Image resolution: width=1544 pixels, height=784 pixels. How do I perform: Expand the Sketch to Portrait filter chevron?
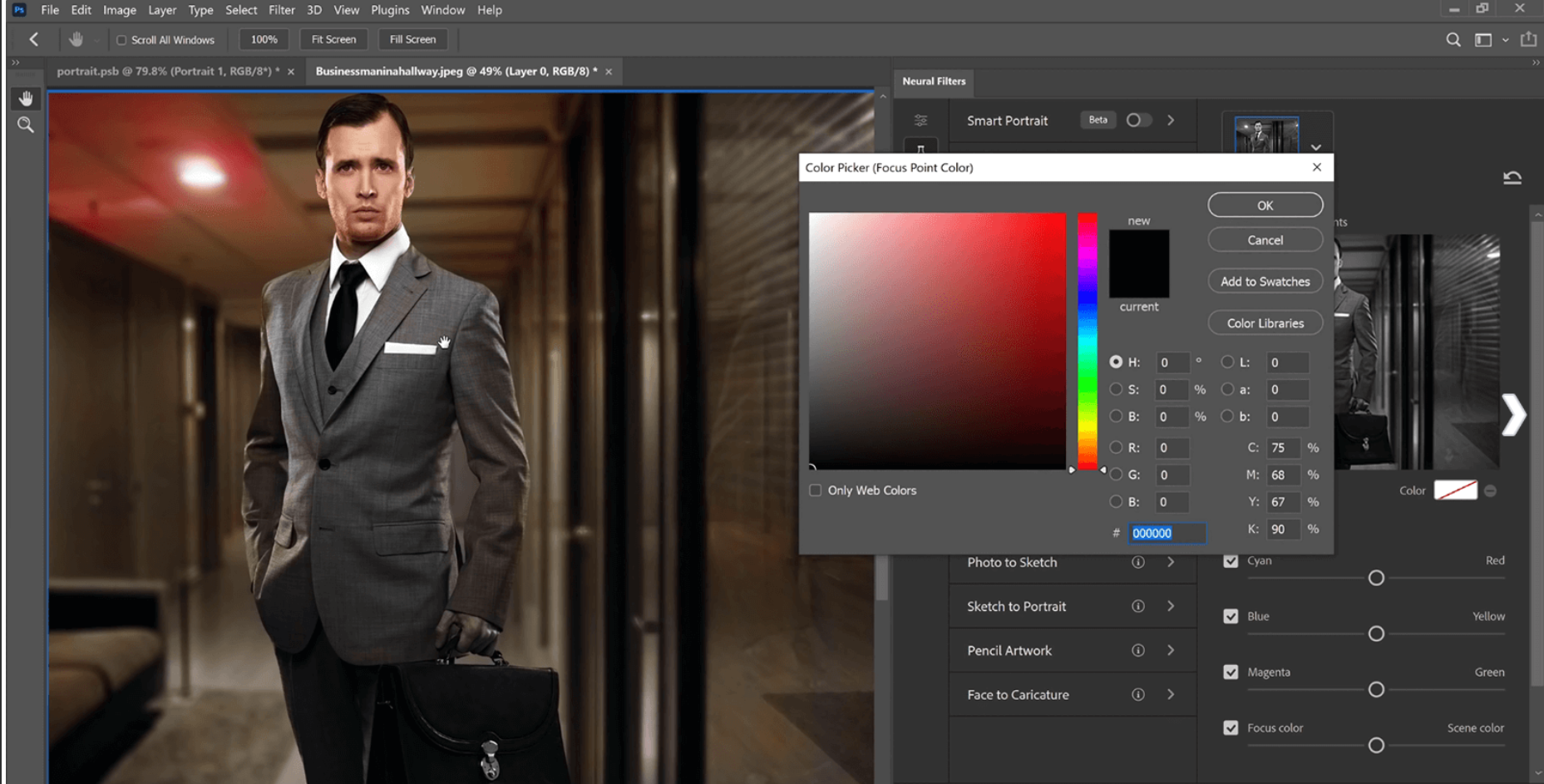pyautogui.click(x=1171, y=606)
